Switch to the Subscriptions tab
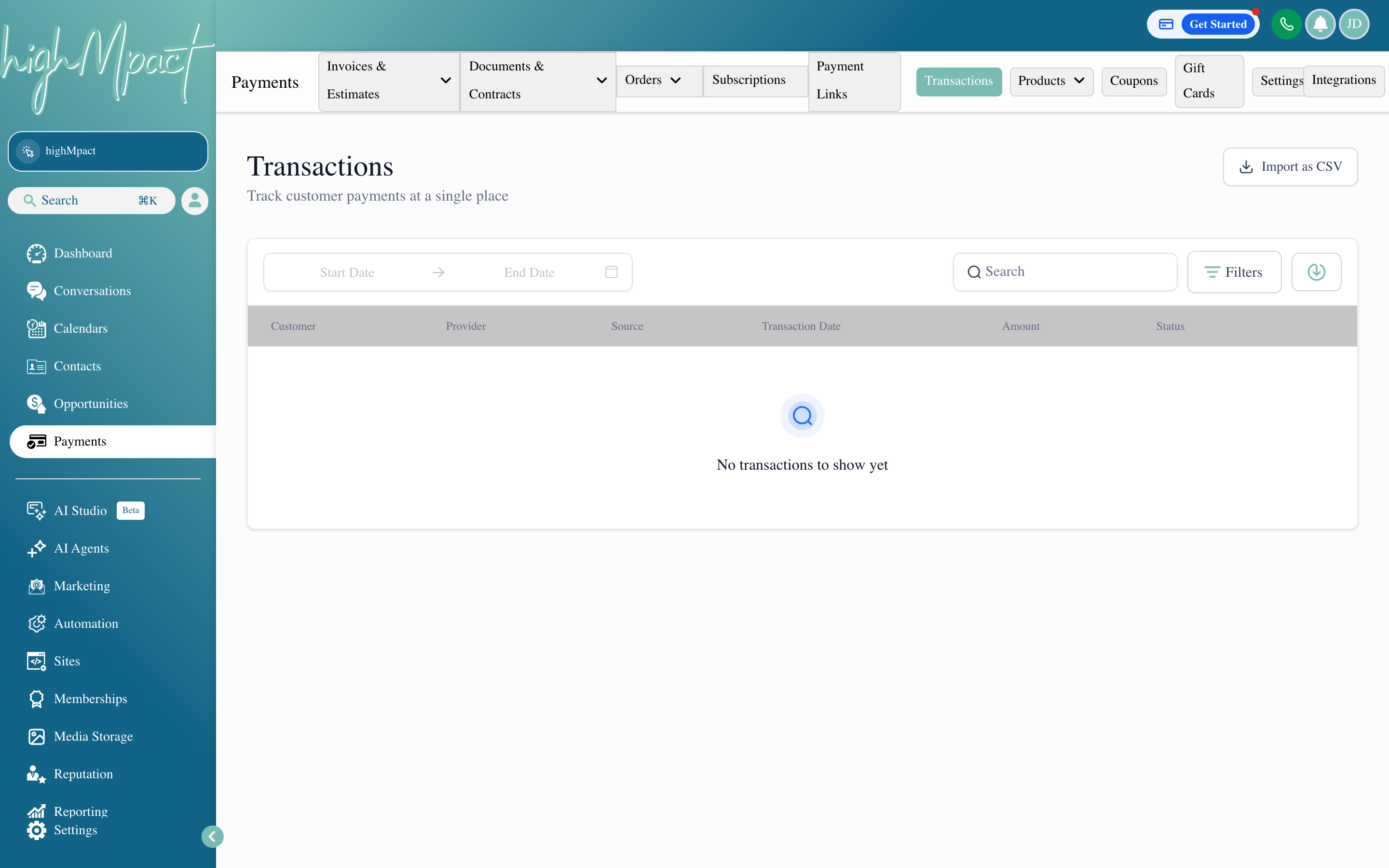Image resolution: width=1389 pixels, height=868 pixels. pos(754,81)
